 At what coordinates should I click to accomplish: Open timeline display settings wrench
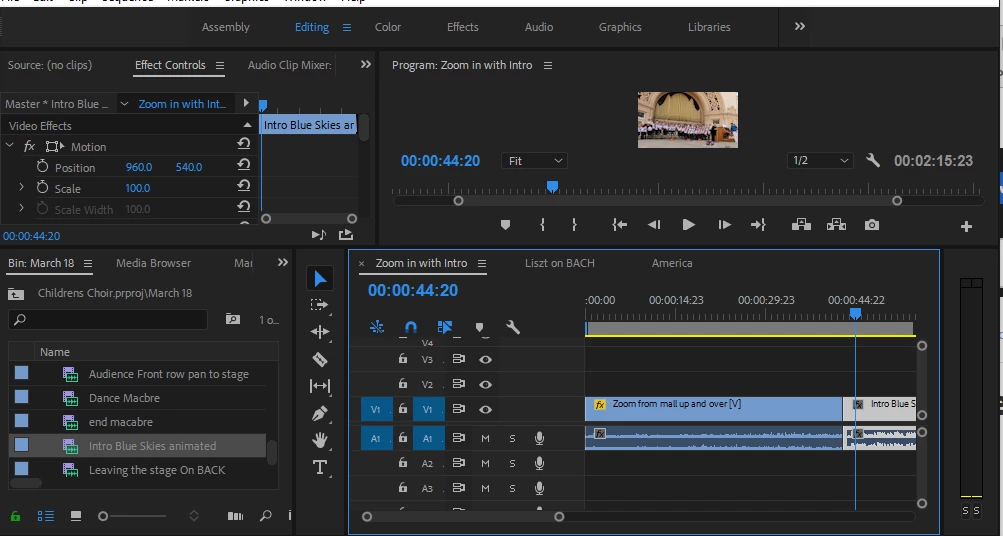pos(513,327)
